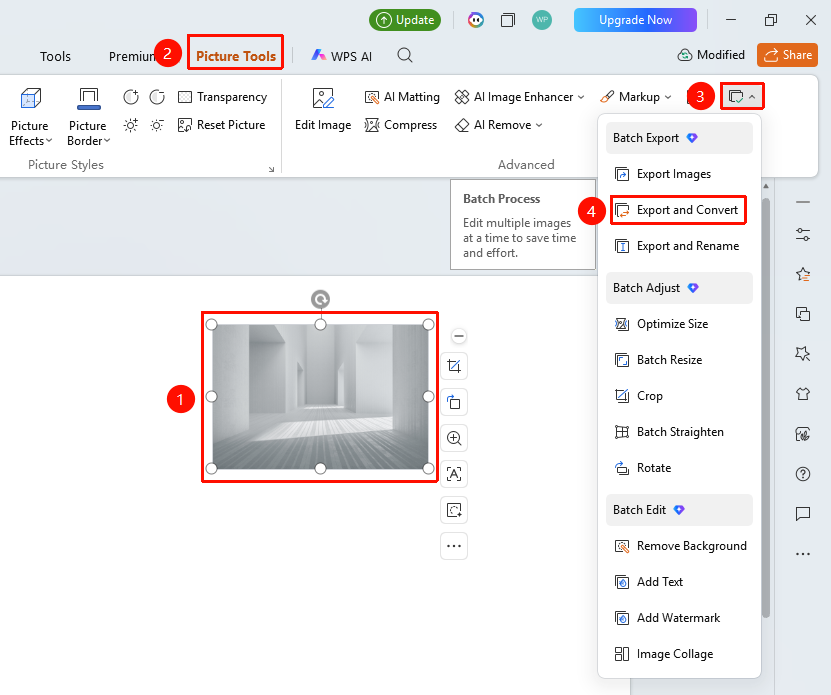Click the decrease contrast icon

click(x=157, y=97)
